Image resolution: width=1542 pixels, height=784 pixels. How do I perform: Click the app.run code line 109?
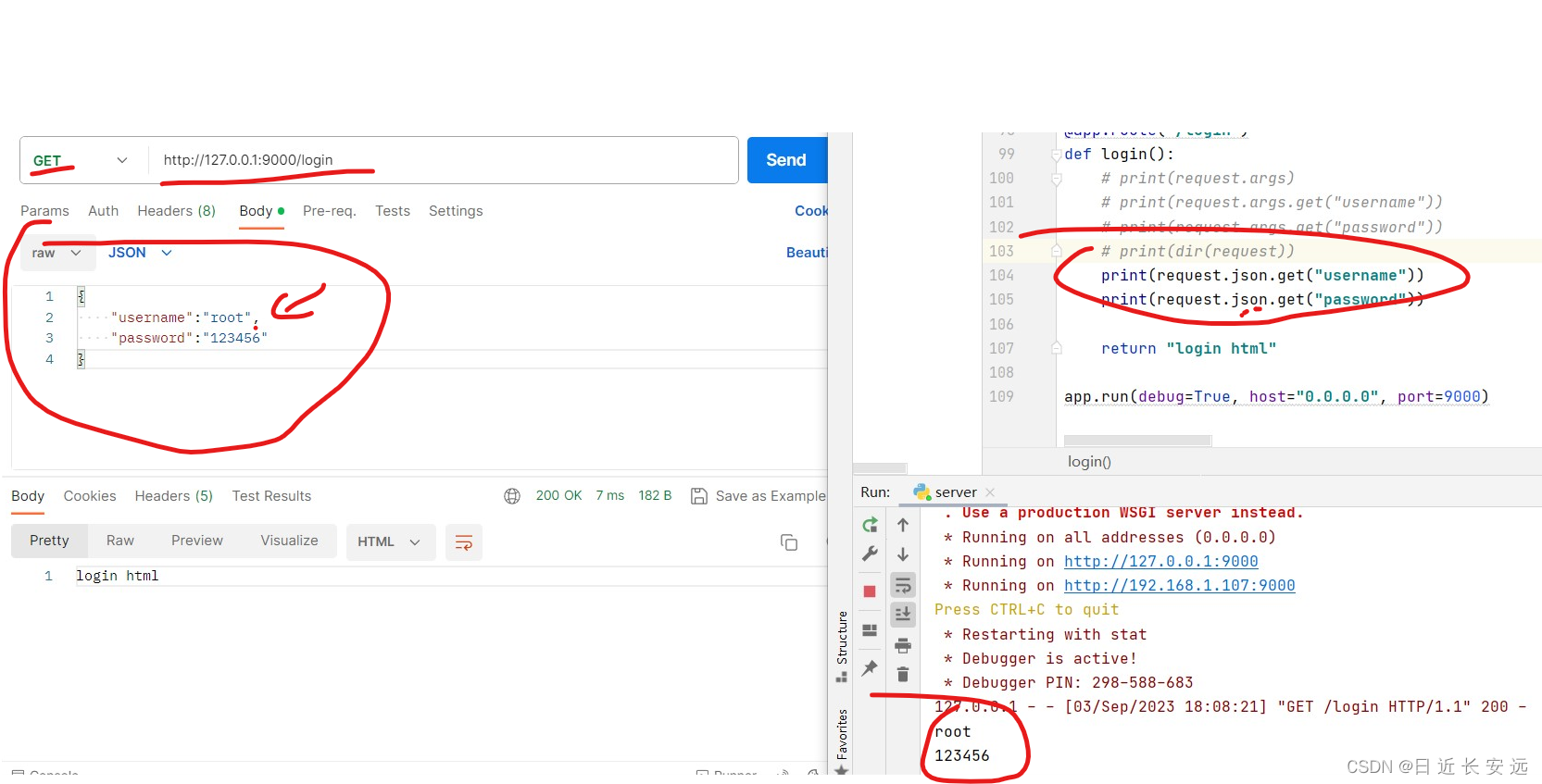[x=1276, y=396]
